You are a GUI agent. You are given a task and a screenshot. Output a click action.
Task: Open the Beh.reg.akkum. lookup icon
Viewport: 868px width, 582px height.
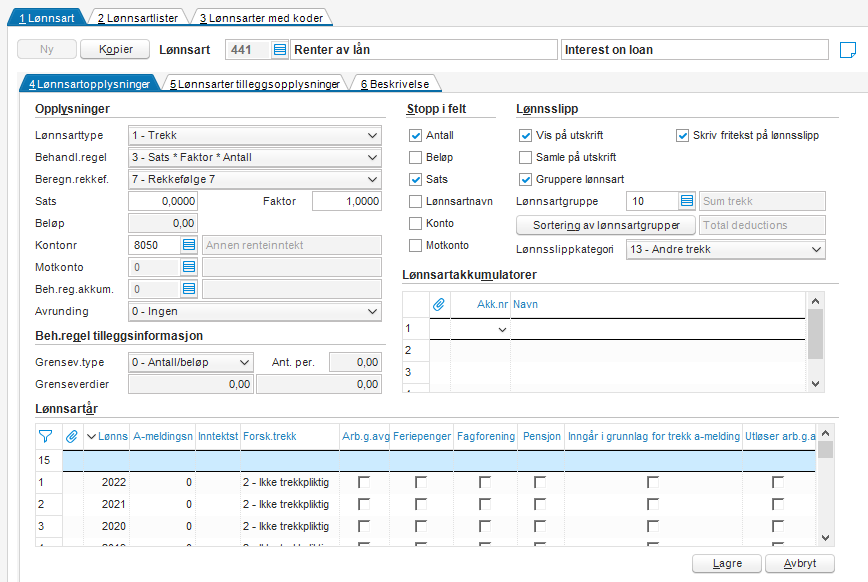pos(189,289)
